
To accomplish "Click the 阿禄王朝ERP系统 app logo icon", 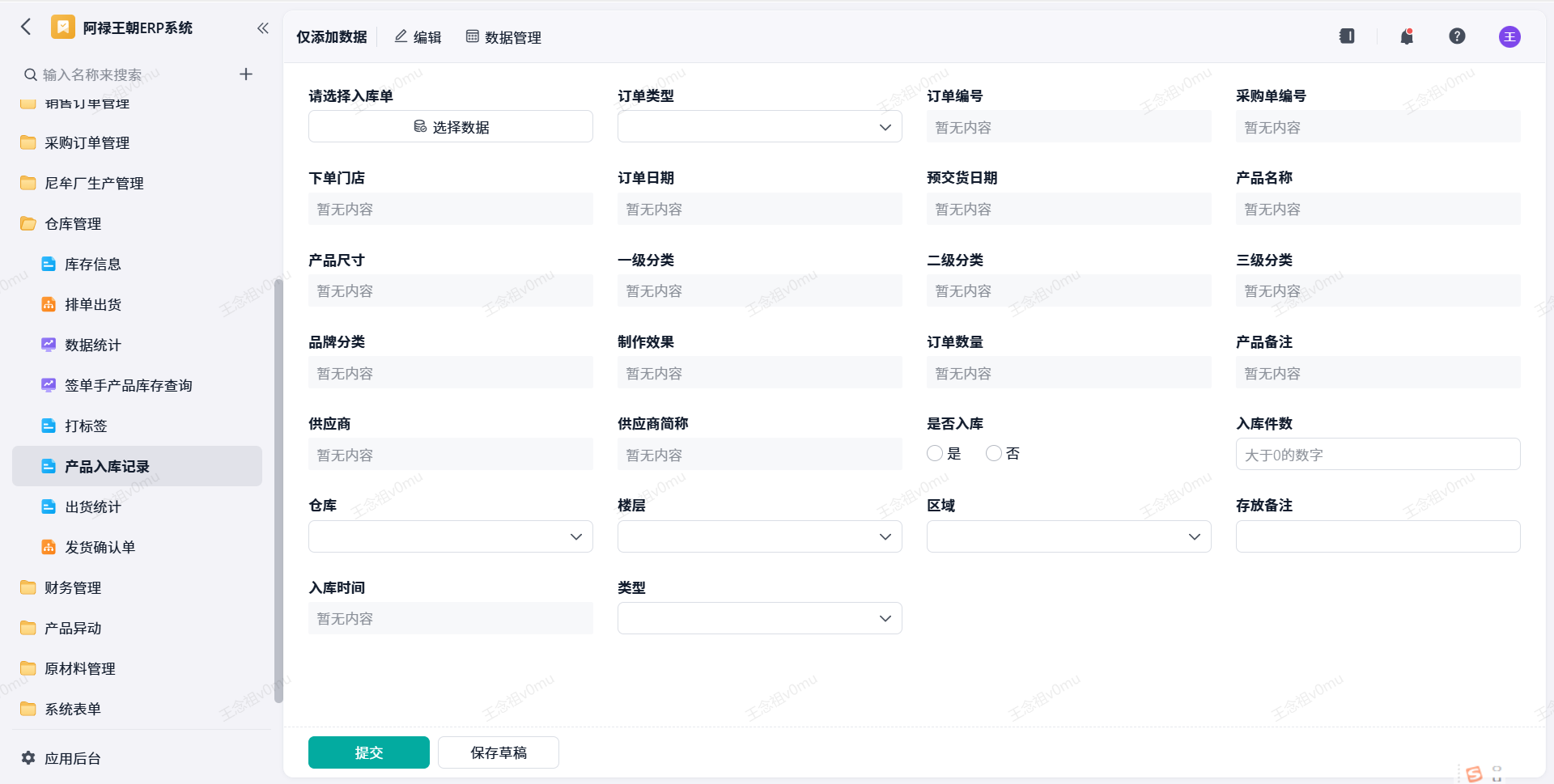I will [63, 27].
